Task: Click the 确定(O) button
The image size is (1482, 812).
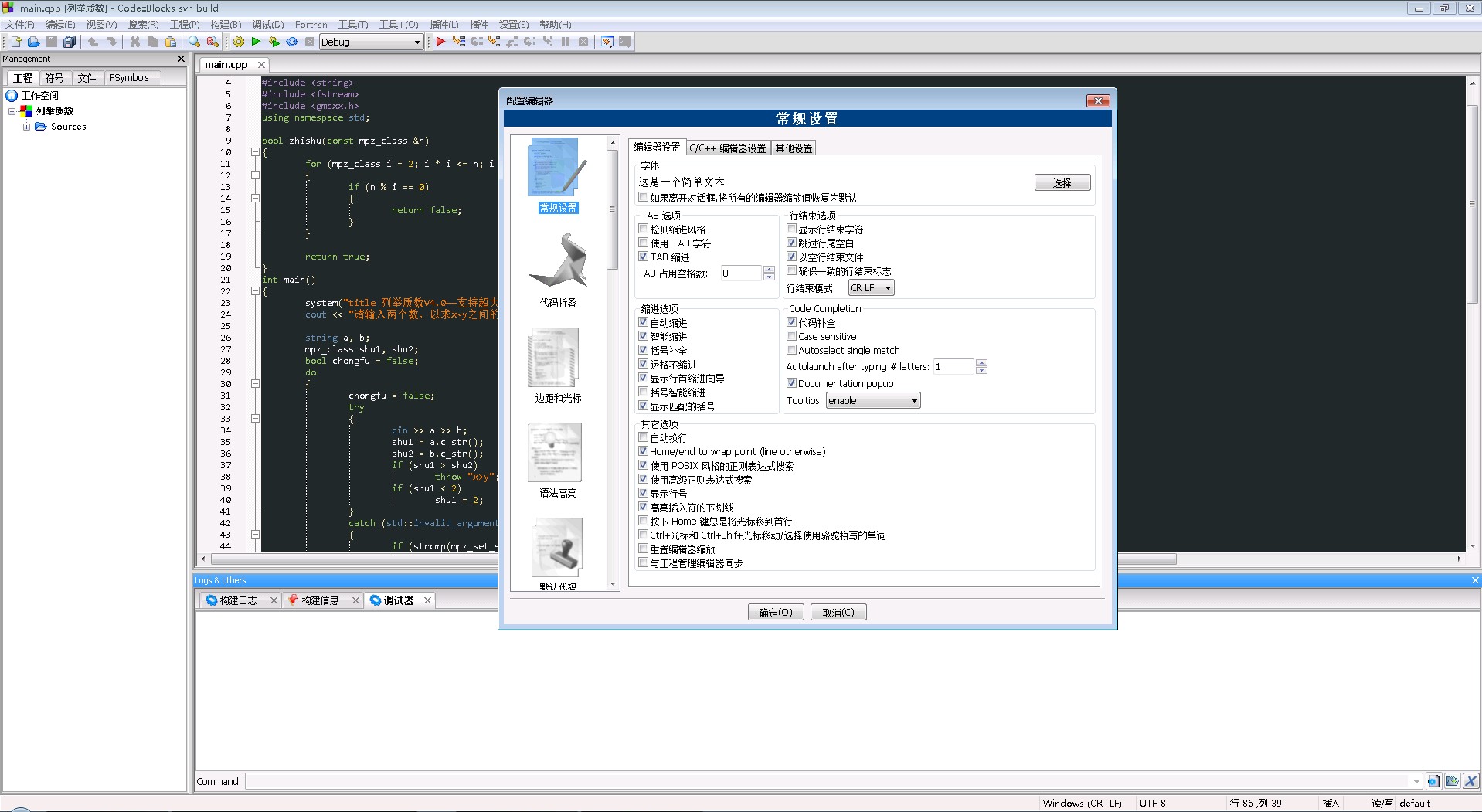Action: pyautogui.click(x=776, y=613)
